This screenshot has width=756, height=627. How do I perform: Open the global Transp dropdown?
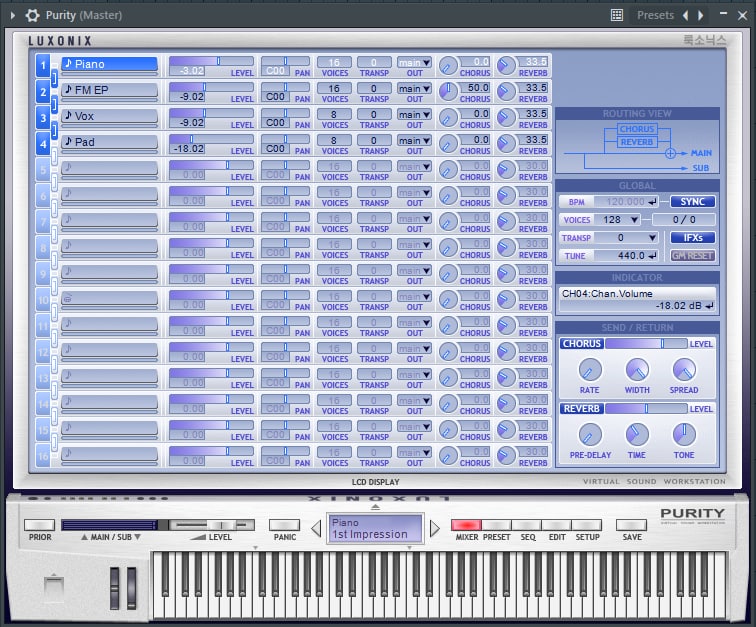tap(626, 238)
